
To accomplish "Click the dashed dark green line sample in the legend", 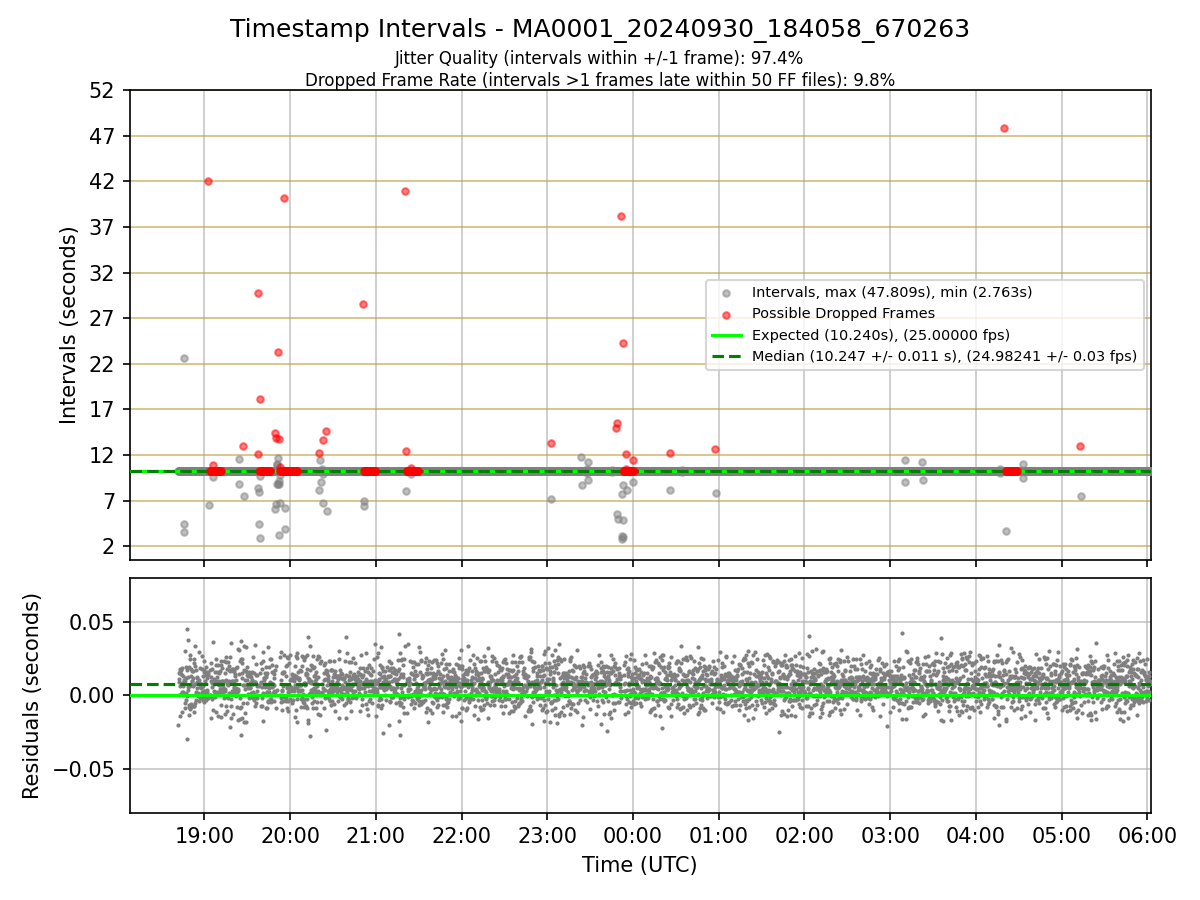I will pyautogui.click(x=727, y=356).
